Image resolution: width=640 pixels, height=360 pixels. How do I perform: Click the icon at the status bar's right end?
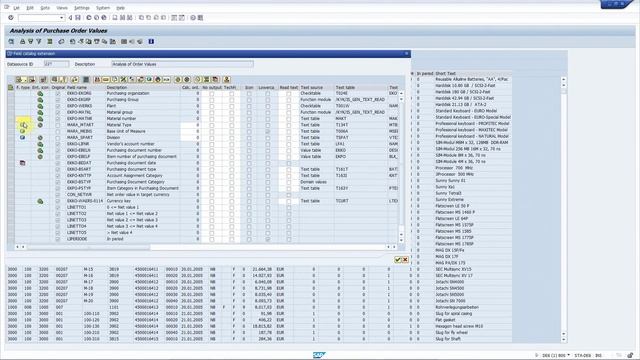click(631, 356)
